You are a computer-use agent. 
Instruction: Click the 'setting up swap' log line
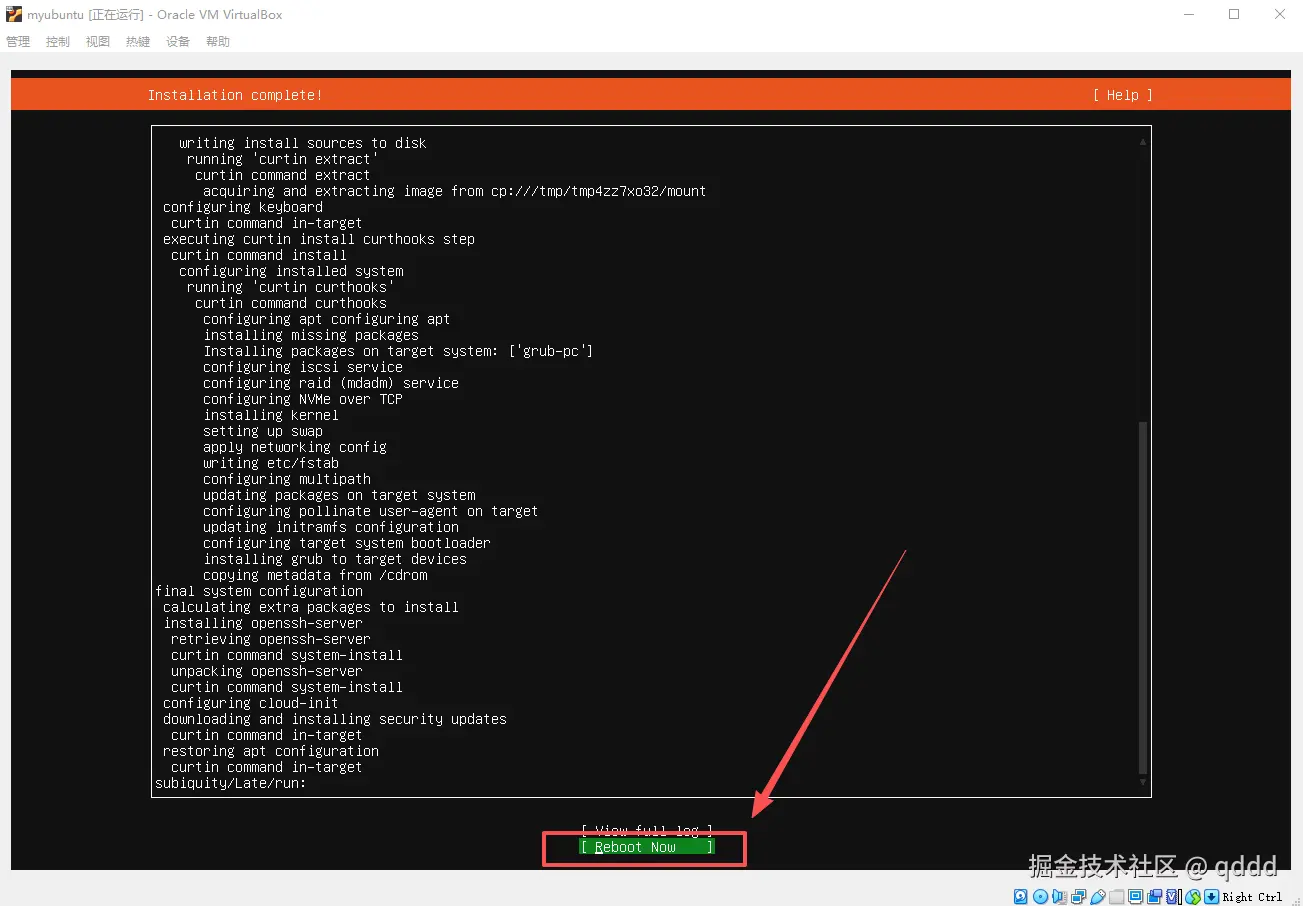point(263,431)
